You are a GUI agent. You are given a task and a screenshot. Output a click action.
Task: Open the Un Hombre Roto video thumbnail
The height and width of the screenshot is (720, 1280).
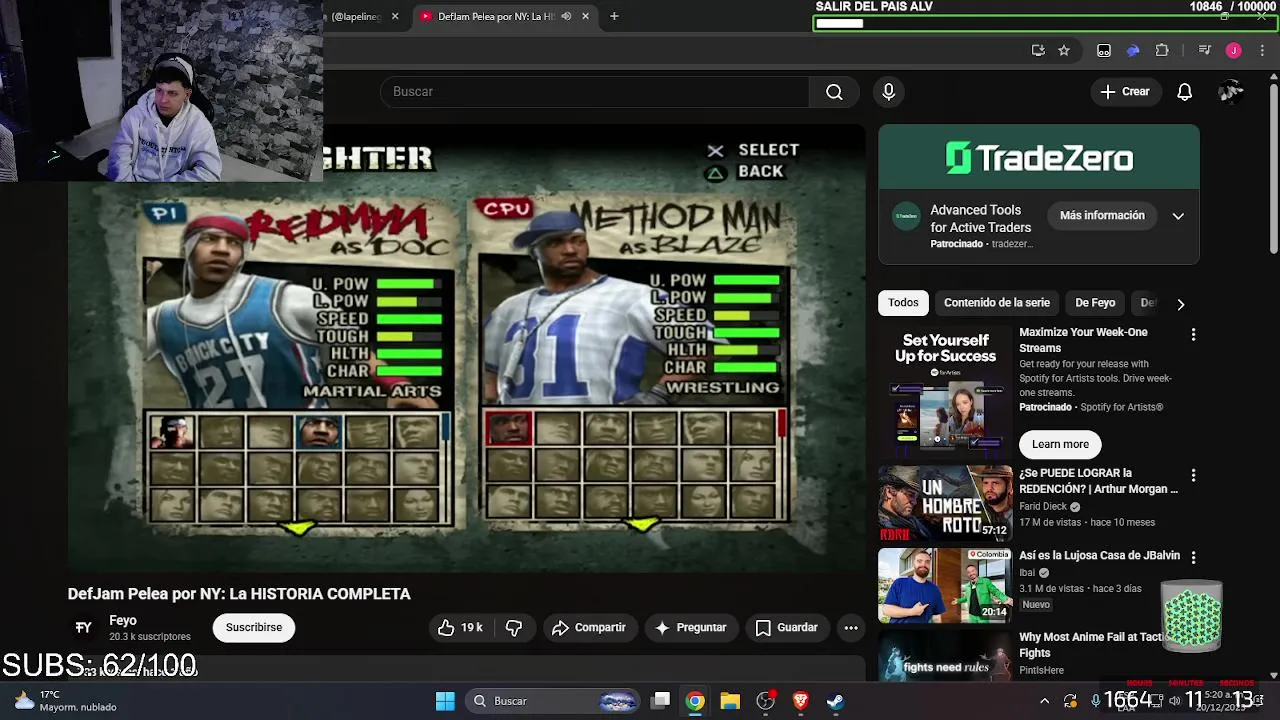(x=945, y=503)
